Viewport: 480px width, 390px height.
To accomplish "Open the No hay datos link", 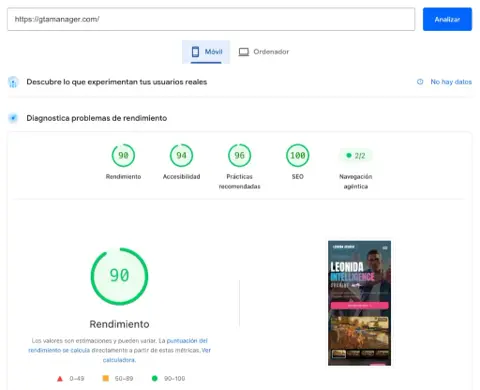I will click(x=451, y=82).
